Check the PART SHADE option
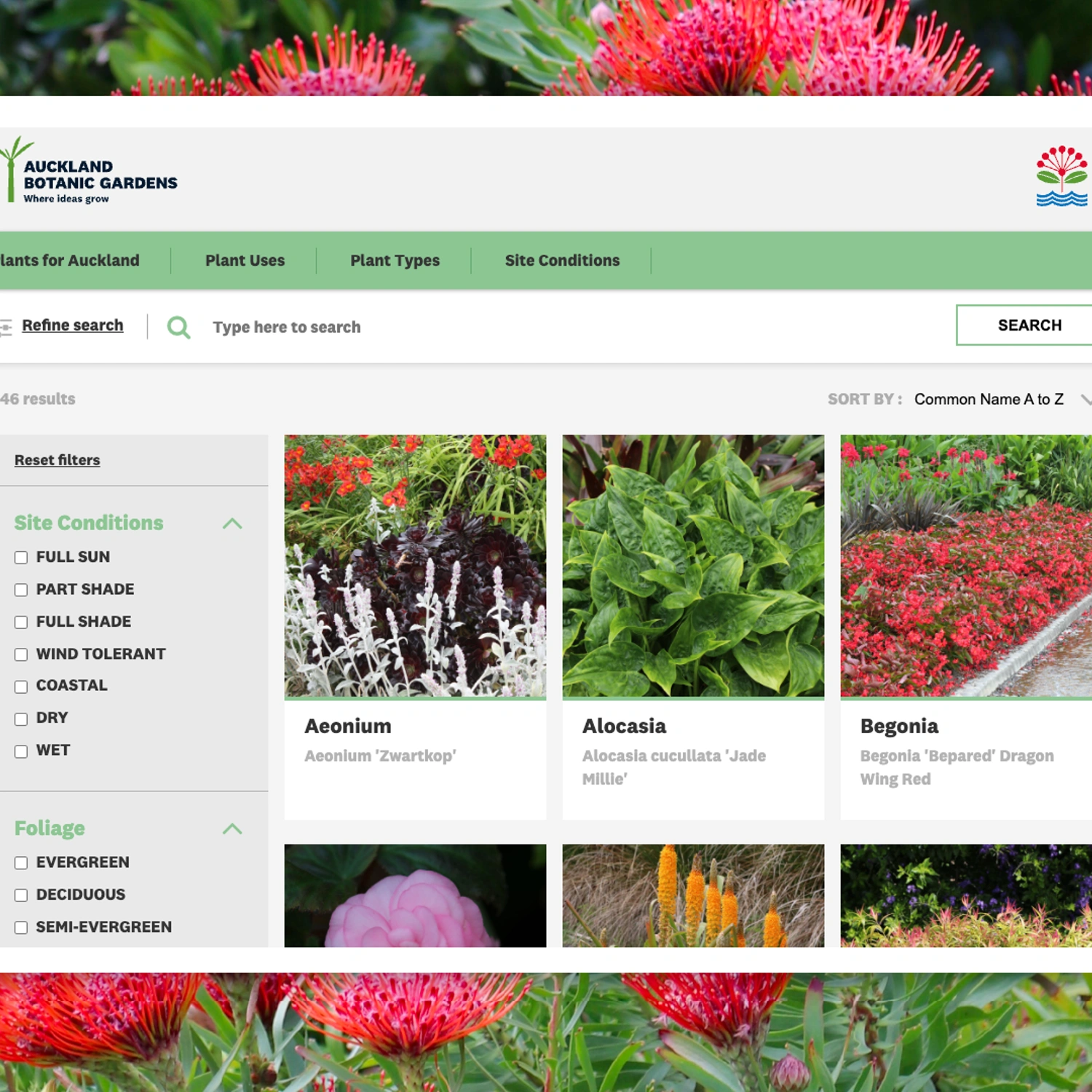 (21, 590)
